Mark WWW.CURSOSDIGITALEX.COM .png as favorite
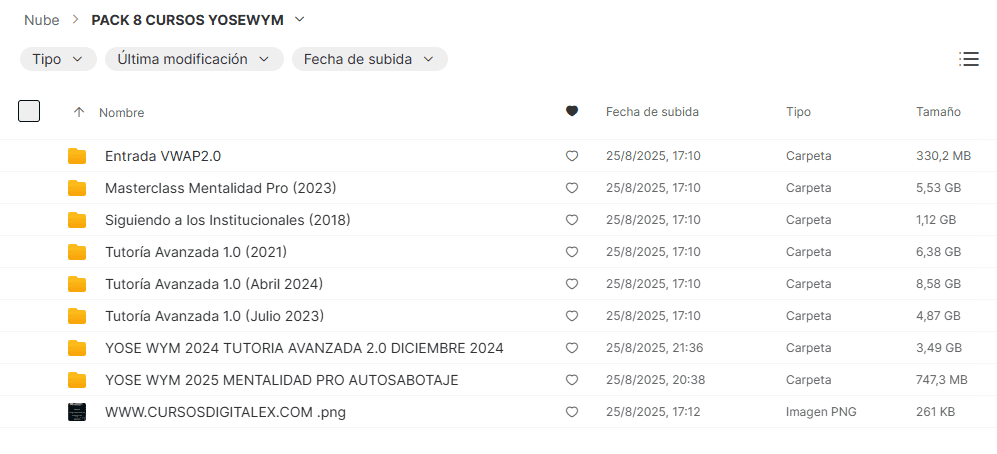 pos(572,412)
